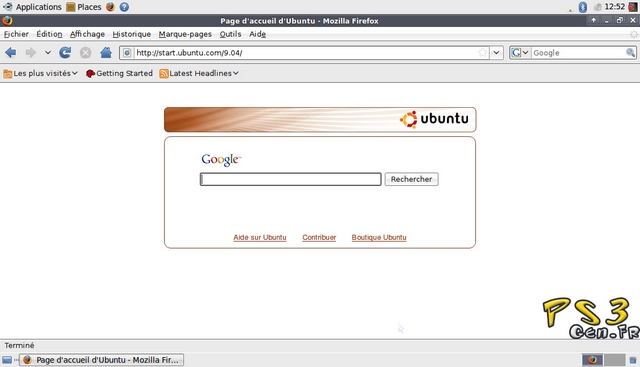Click the volume tray icon
The image size is (640, 367).
(597, 7)
